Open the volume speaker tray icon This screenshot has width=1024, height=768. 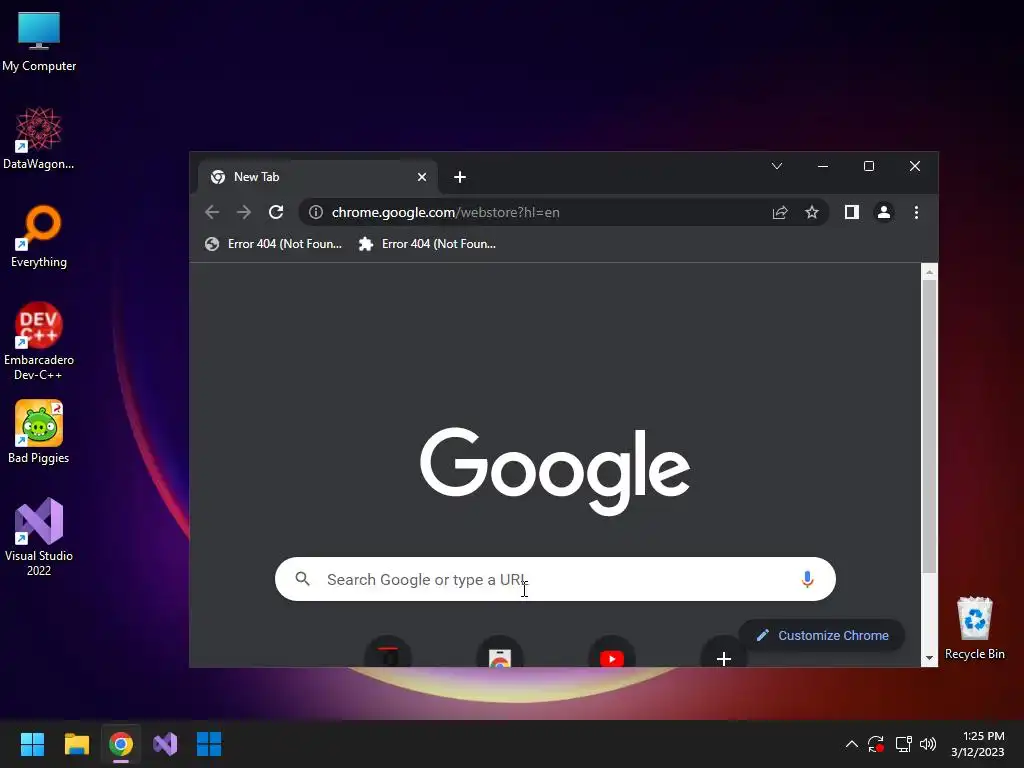927,744
